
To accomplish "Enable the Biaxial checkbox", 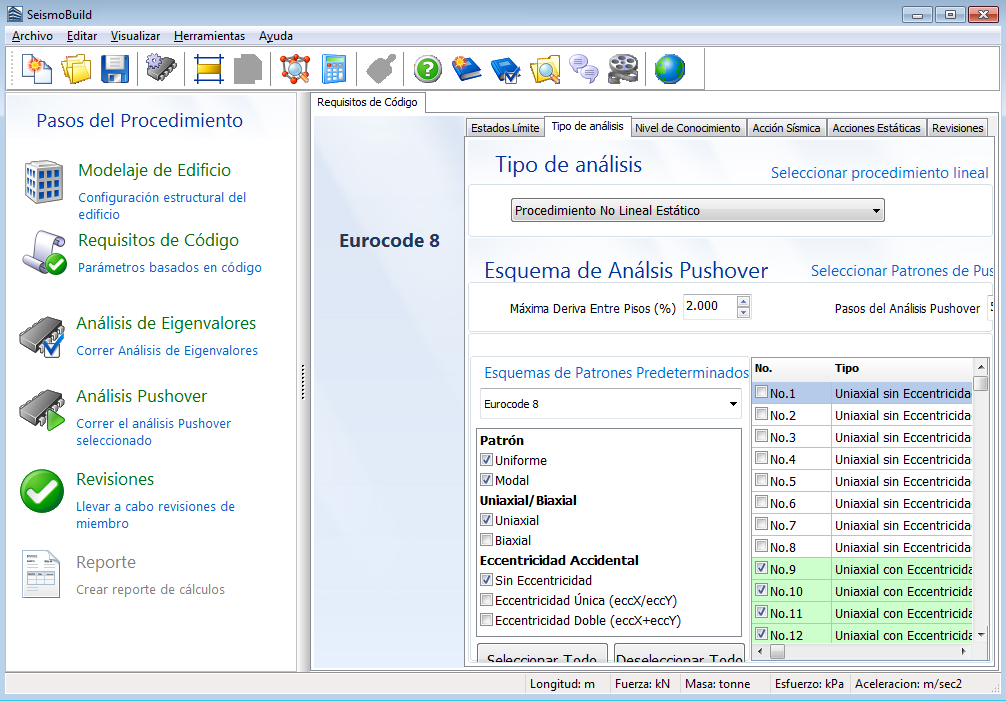I will pos(487,540).
